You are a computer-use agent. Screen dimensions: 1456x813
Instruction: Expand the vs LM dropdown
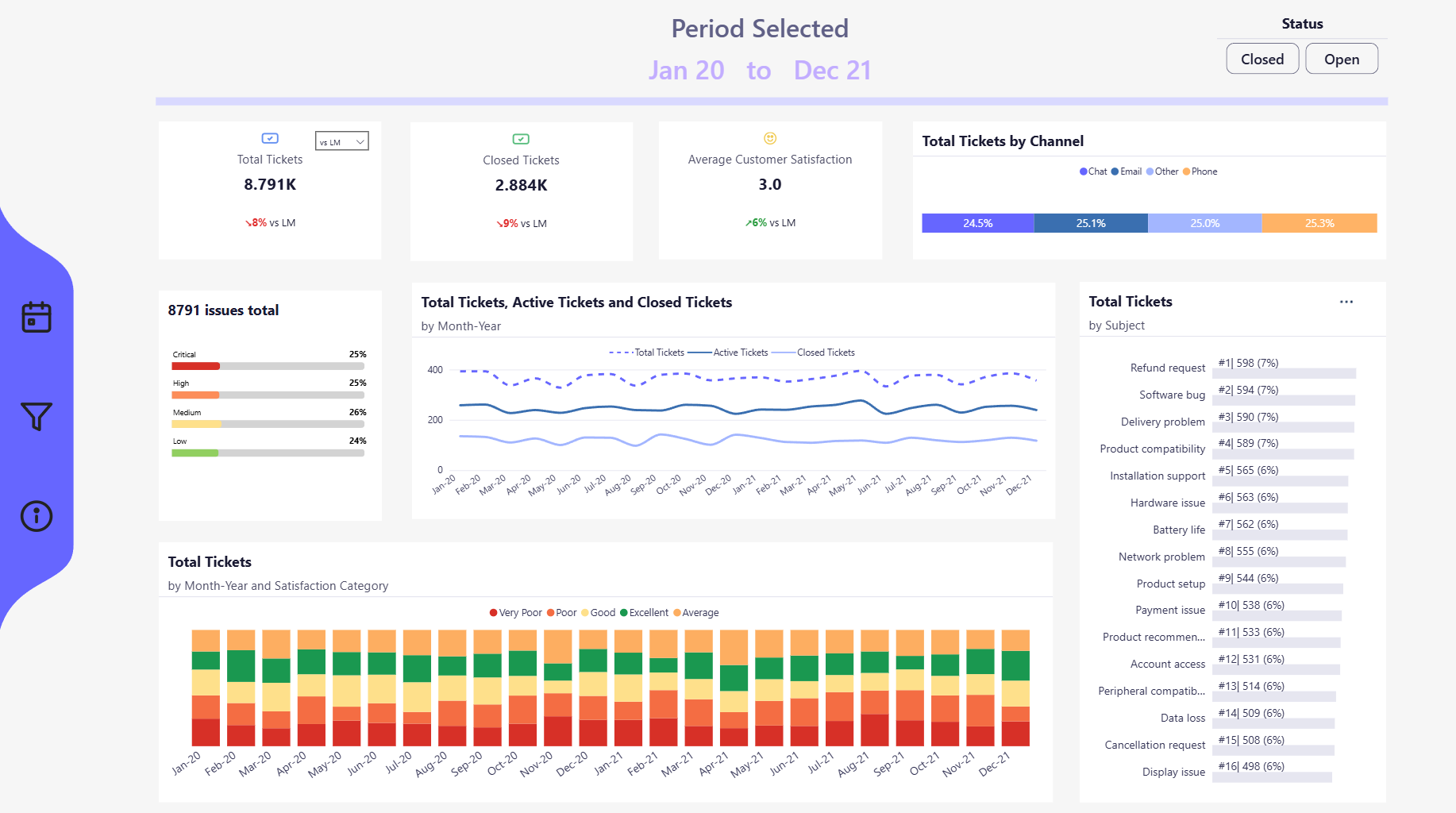pyautogui.click(x=342, y=141)
